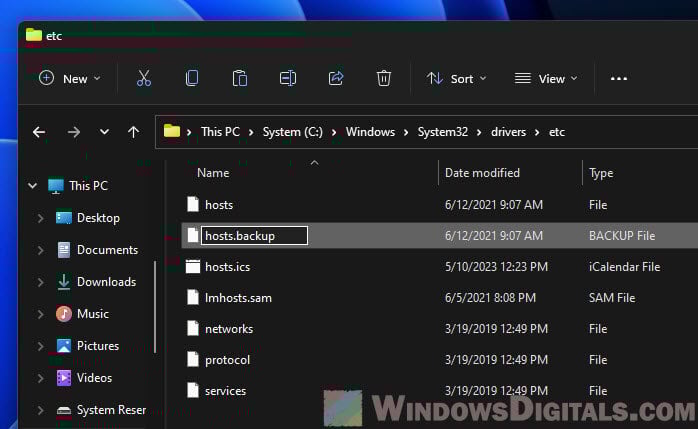Click the 6/5/2021 8:08 PM date cell
Viewport: 698px width, 429px height.
coord(490,298)
